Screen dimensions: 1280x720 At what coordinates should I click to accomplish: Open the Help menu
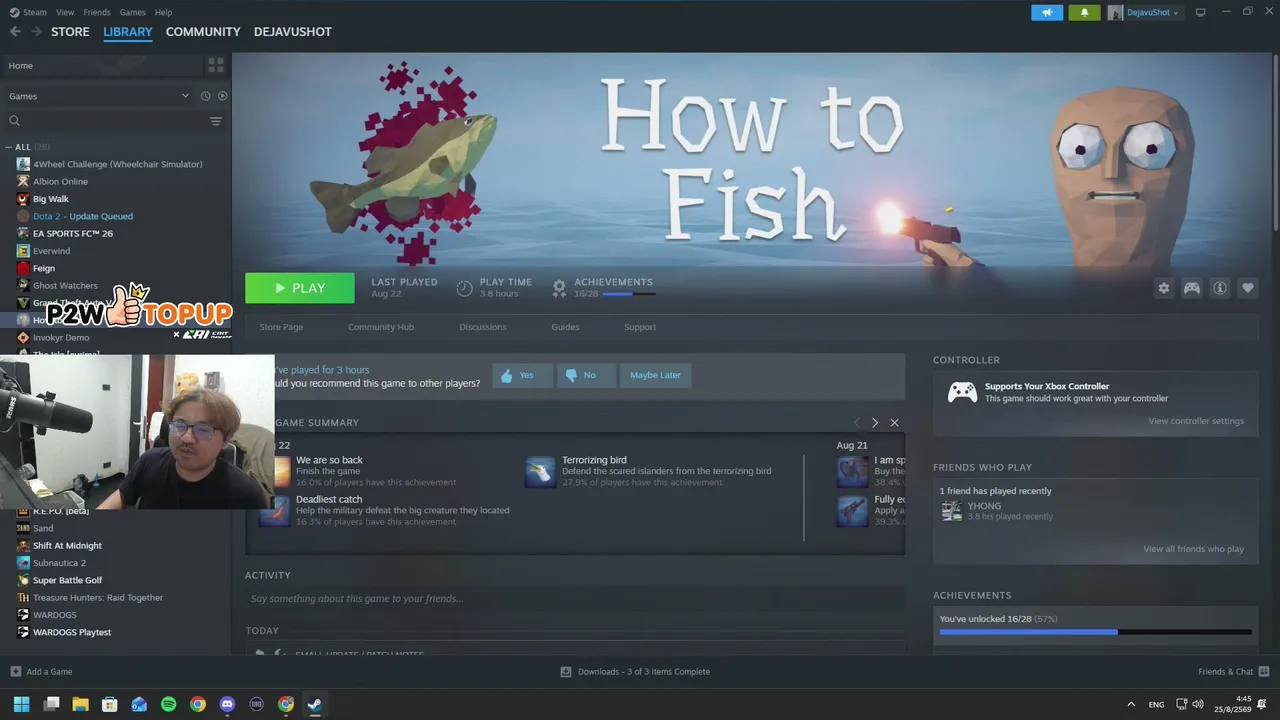tap(163, 12)
